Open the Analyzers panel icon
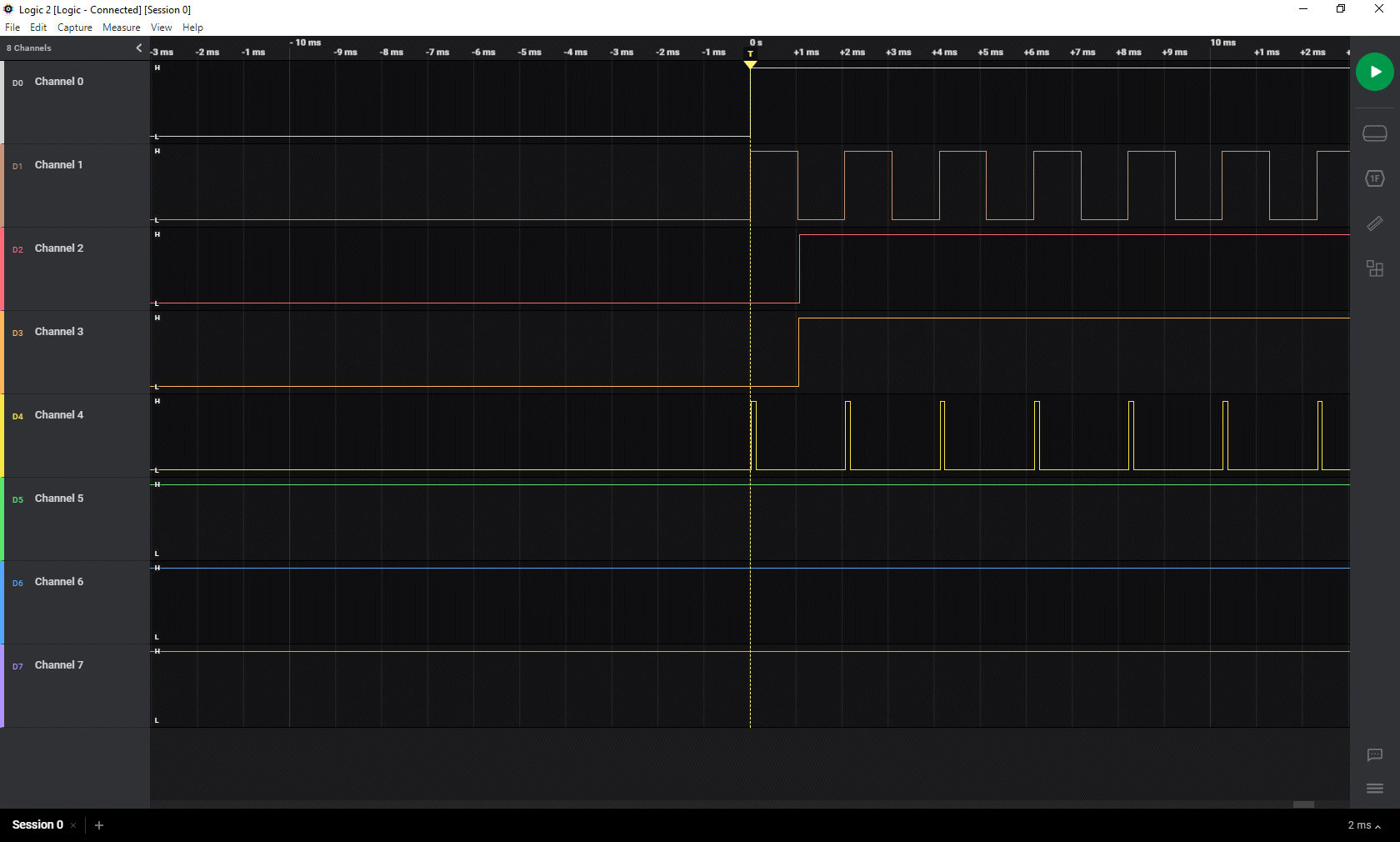Image resolution: width=1400 pixels, height=842 pixels. tap(1374, 178)
